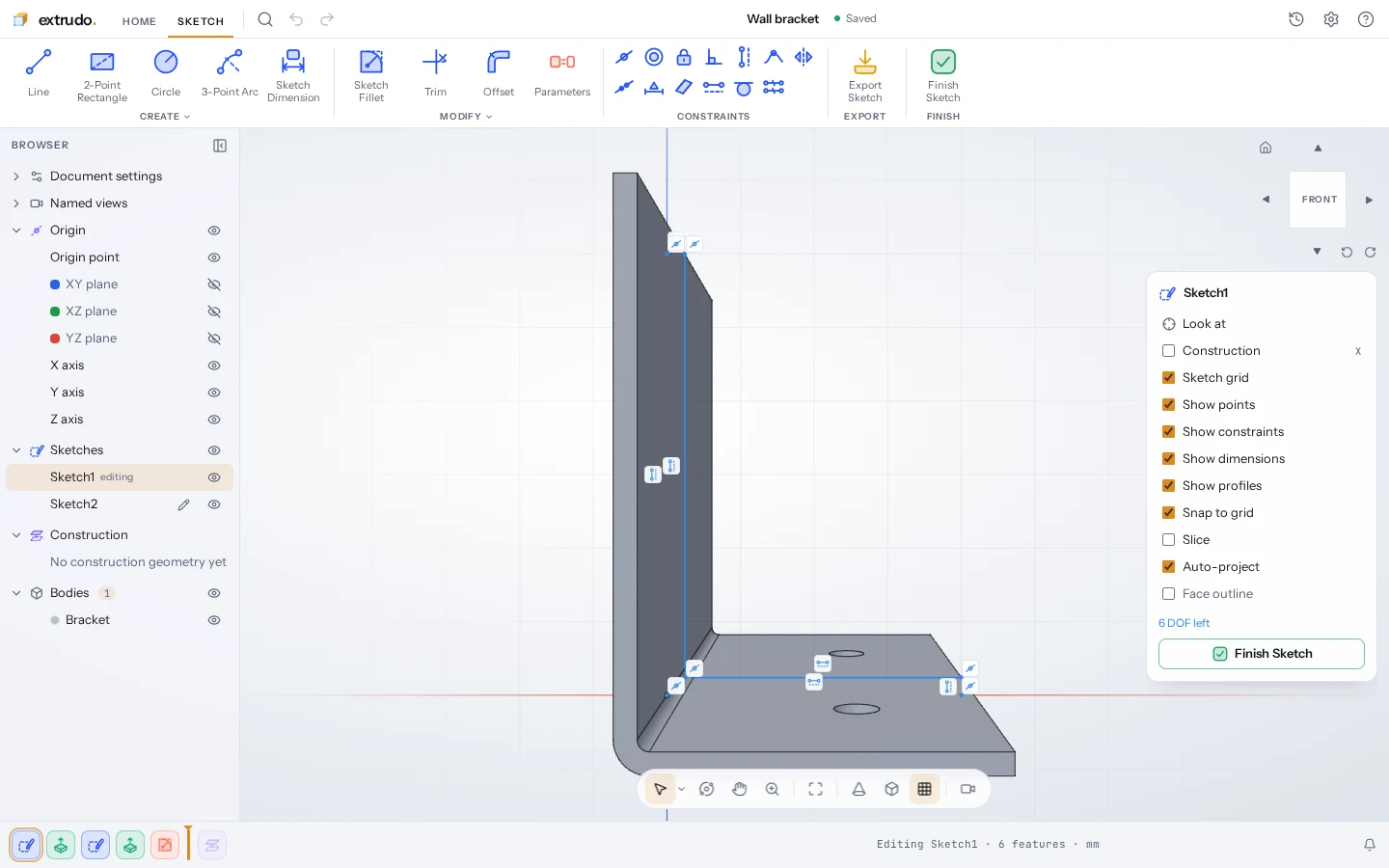Expand Document settings node
Viewport: 1389px width, 868px height.
coord(16,176)
